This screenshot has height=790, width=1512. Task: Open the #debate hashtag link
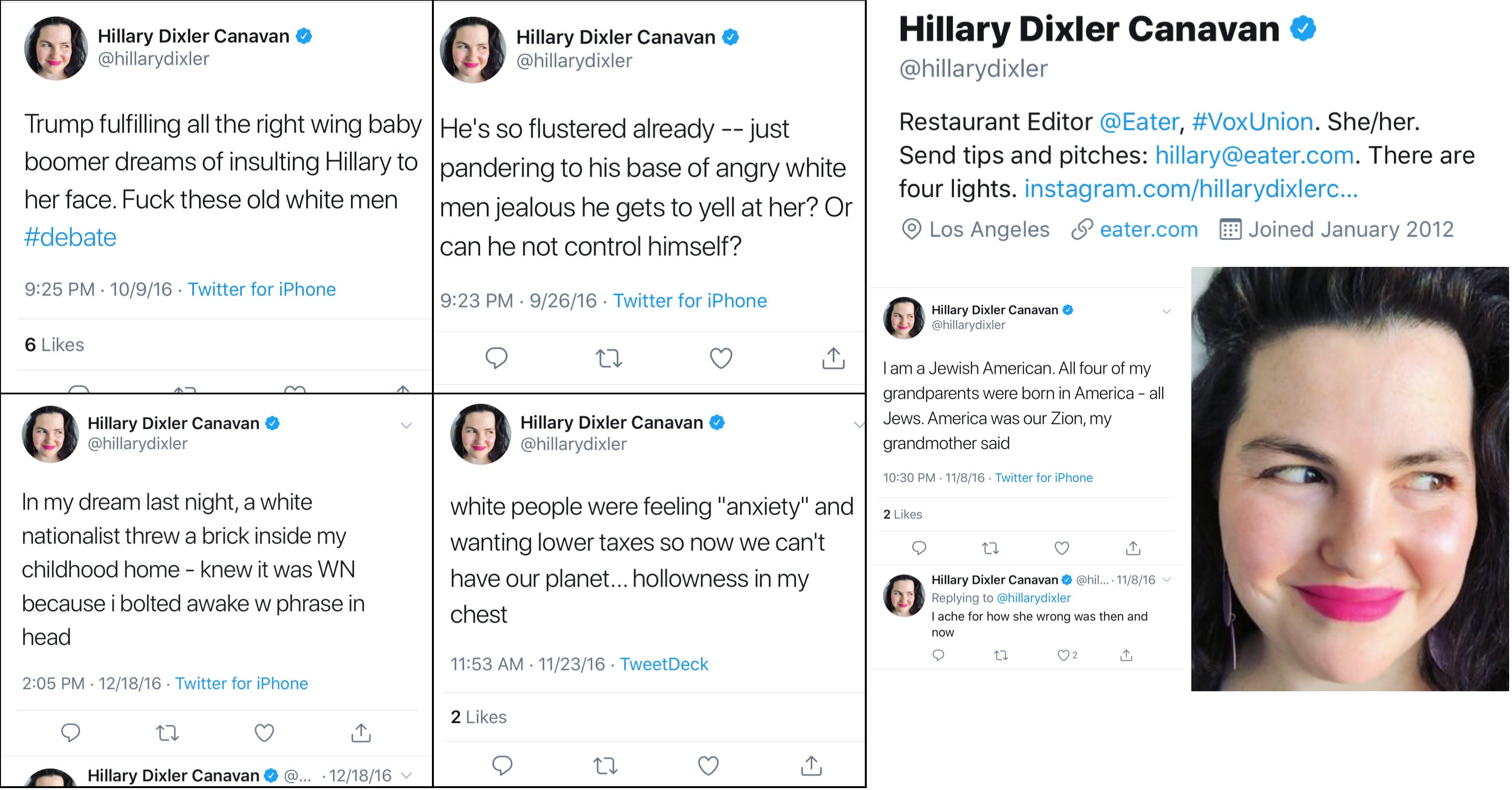click(70, 237)
